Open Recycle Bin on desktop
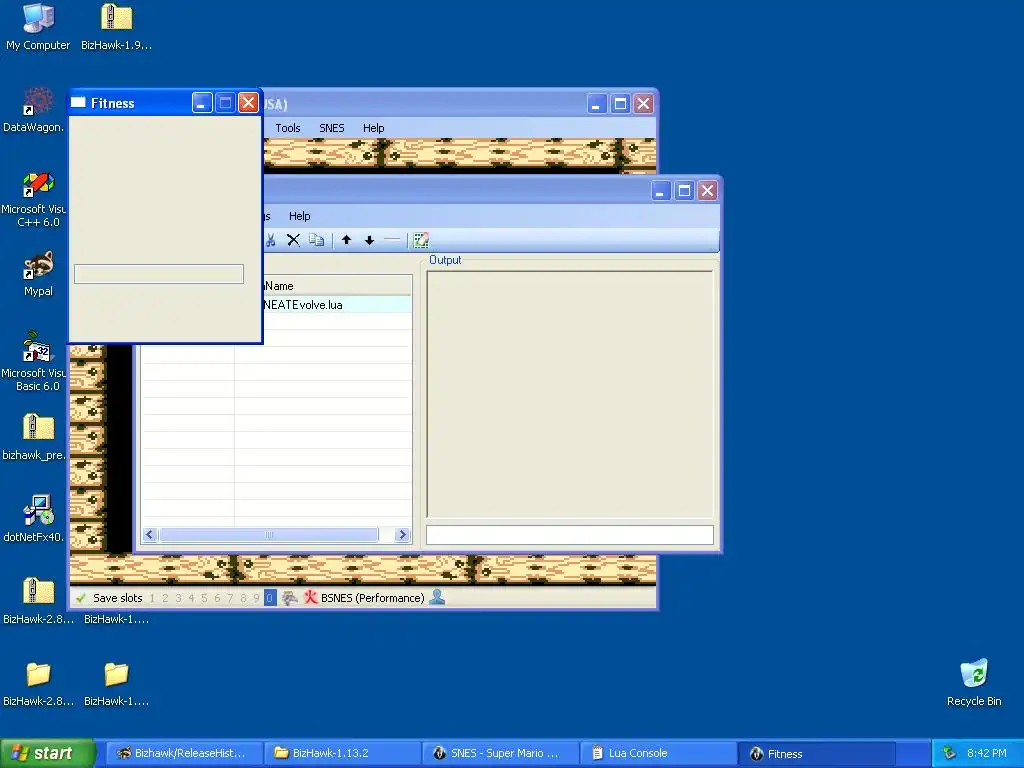The width and height of the screenshot is (1024, 768). click(974, 683)
